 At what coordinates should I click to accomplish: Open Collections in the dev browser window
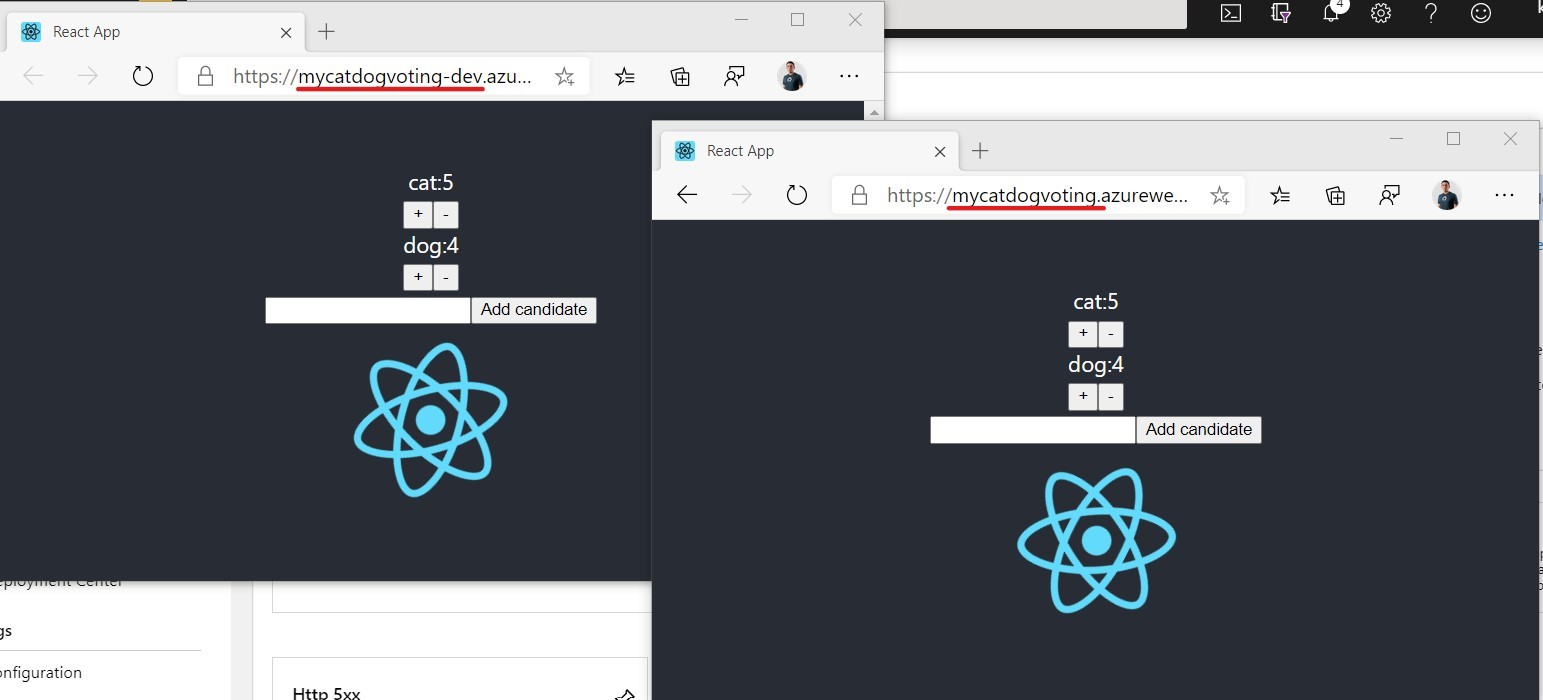tap(680, 76)
